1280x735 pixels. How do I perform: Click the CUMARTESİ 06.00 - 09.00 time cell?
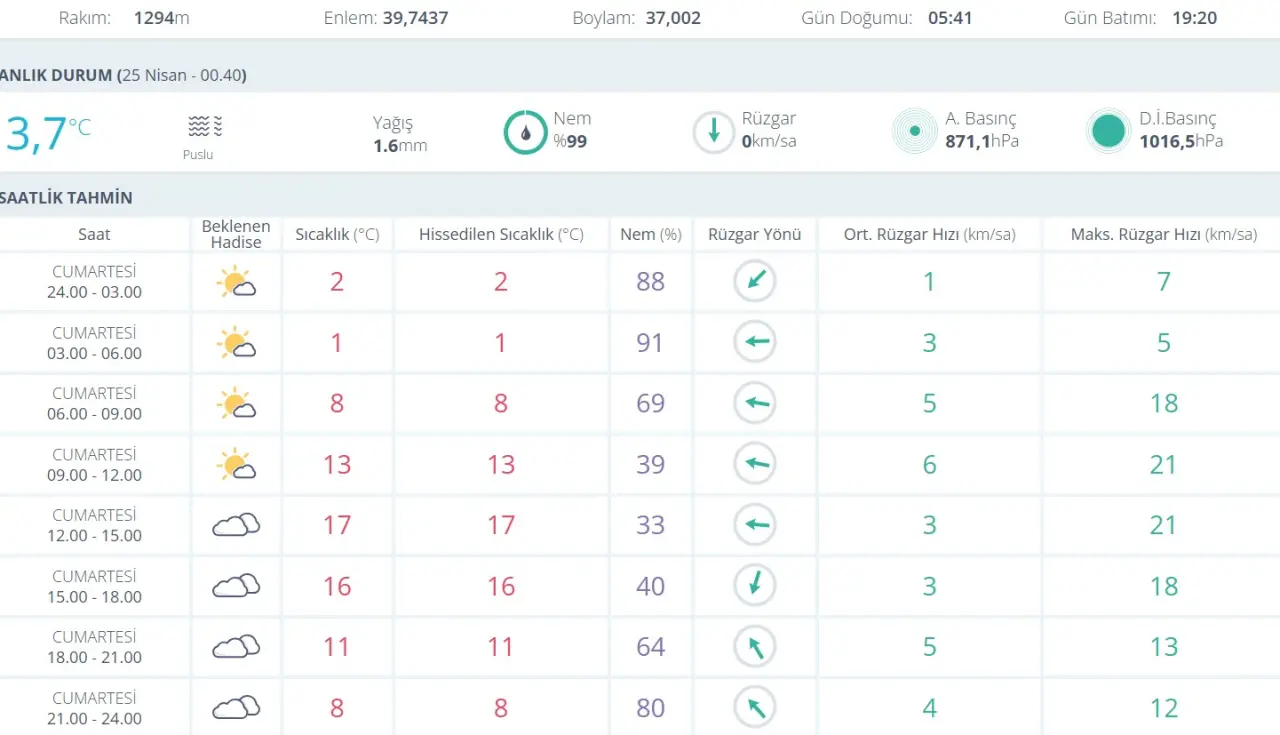click(x=95, y=403)
